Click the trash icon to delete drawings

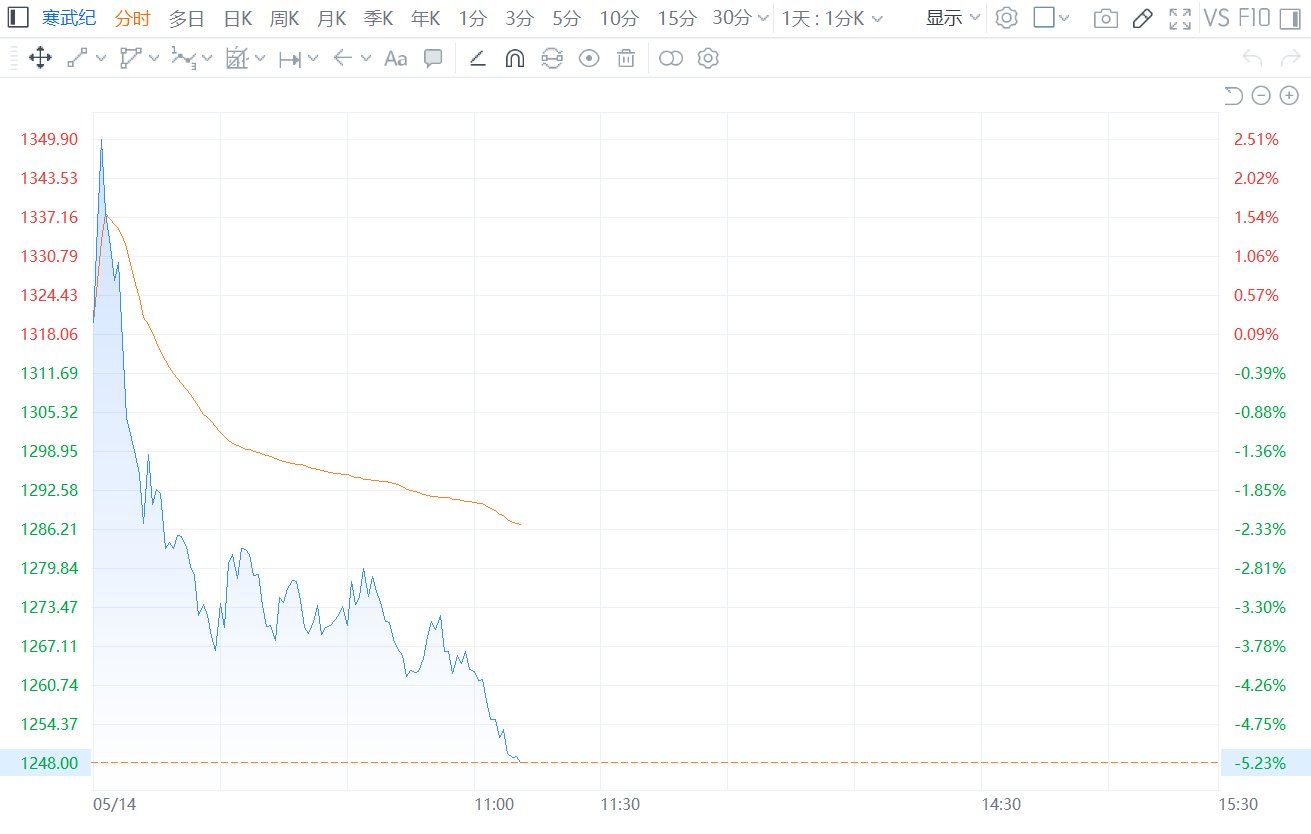626,58
